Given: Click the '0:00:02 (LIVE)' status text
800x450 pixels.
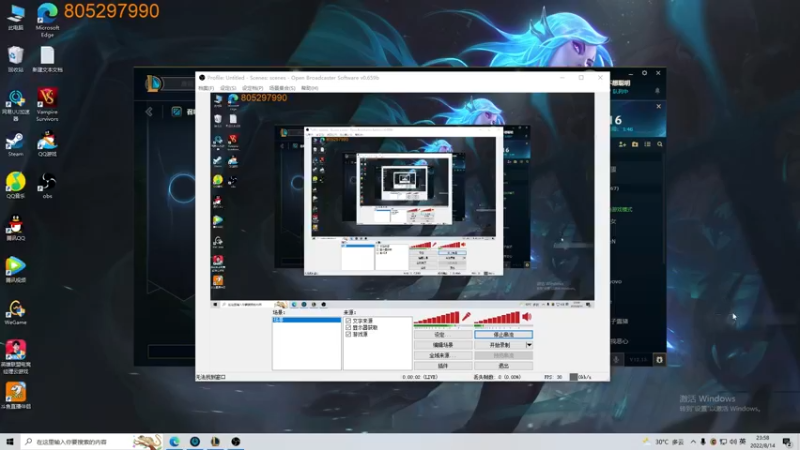Looking at the screenshot, I should coord(420,377).
